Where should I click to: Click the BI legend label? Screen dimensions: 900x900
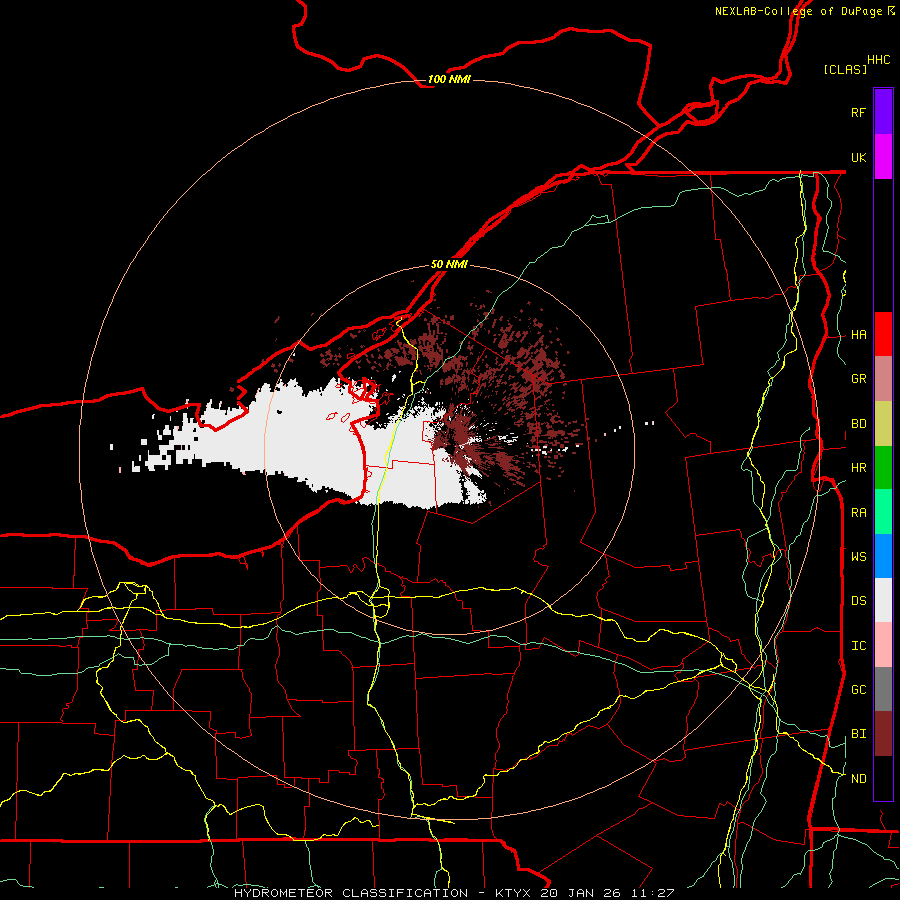(858, 734)
